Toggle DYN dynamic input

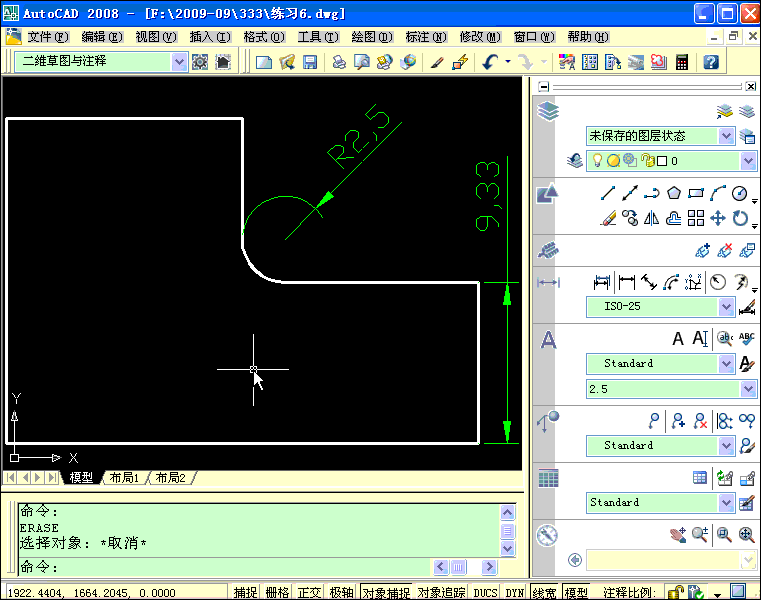click(x=514, y=593)
